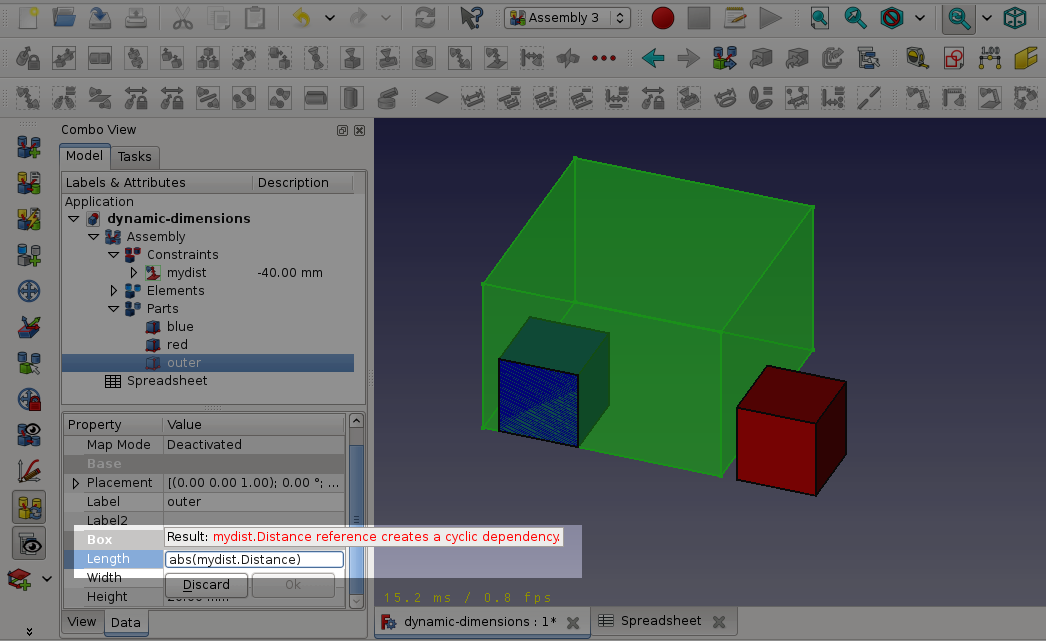
Task: Collapse the Constraints tree branch
Action: point(113,254)
